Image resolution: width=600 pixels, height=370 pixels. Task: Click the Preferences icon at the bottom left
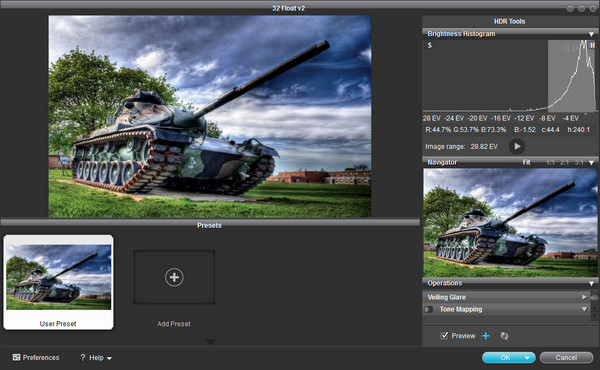click(x=16, y=357)
